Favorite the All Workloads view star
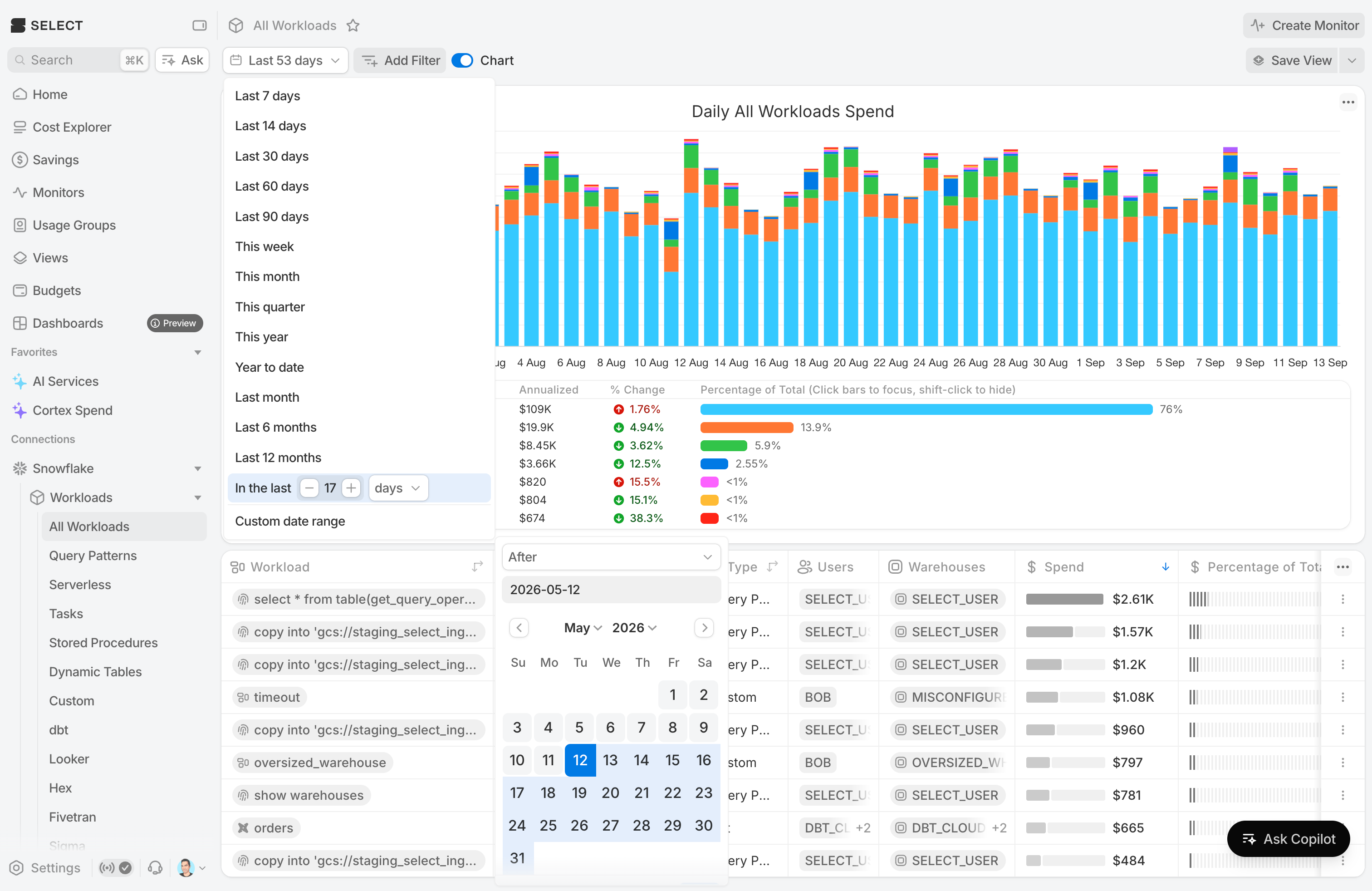The width and height of the screenshot is (1372, 891). pos(353,25)
